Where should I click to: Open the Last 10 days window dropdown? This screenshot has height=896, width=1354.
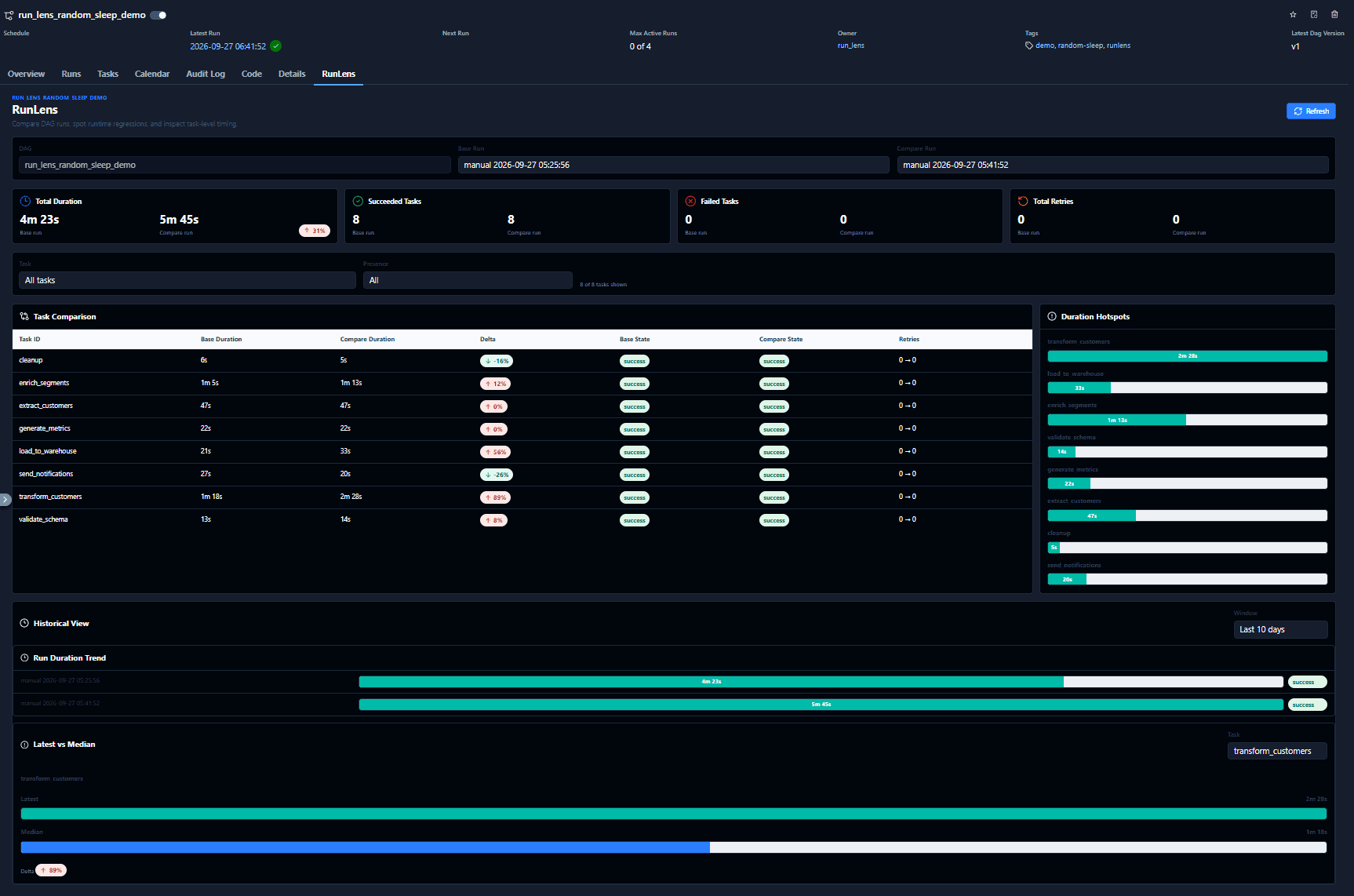tap(1280, 629)
